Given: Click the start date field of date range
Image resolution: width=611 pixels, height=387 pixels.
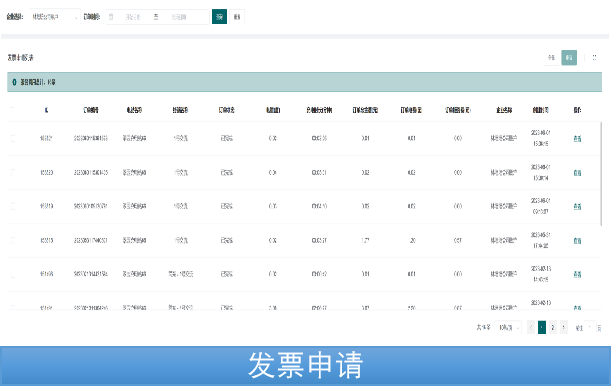Looking at the screenshot, I should click(133, 17).
